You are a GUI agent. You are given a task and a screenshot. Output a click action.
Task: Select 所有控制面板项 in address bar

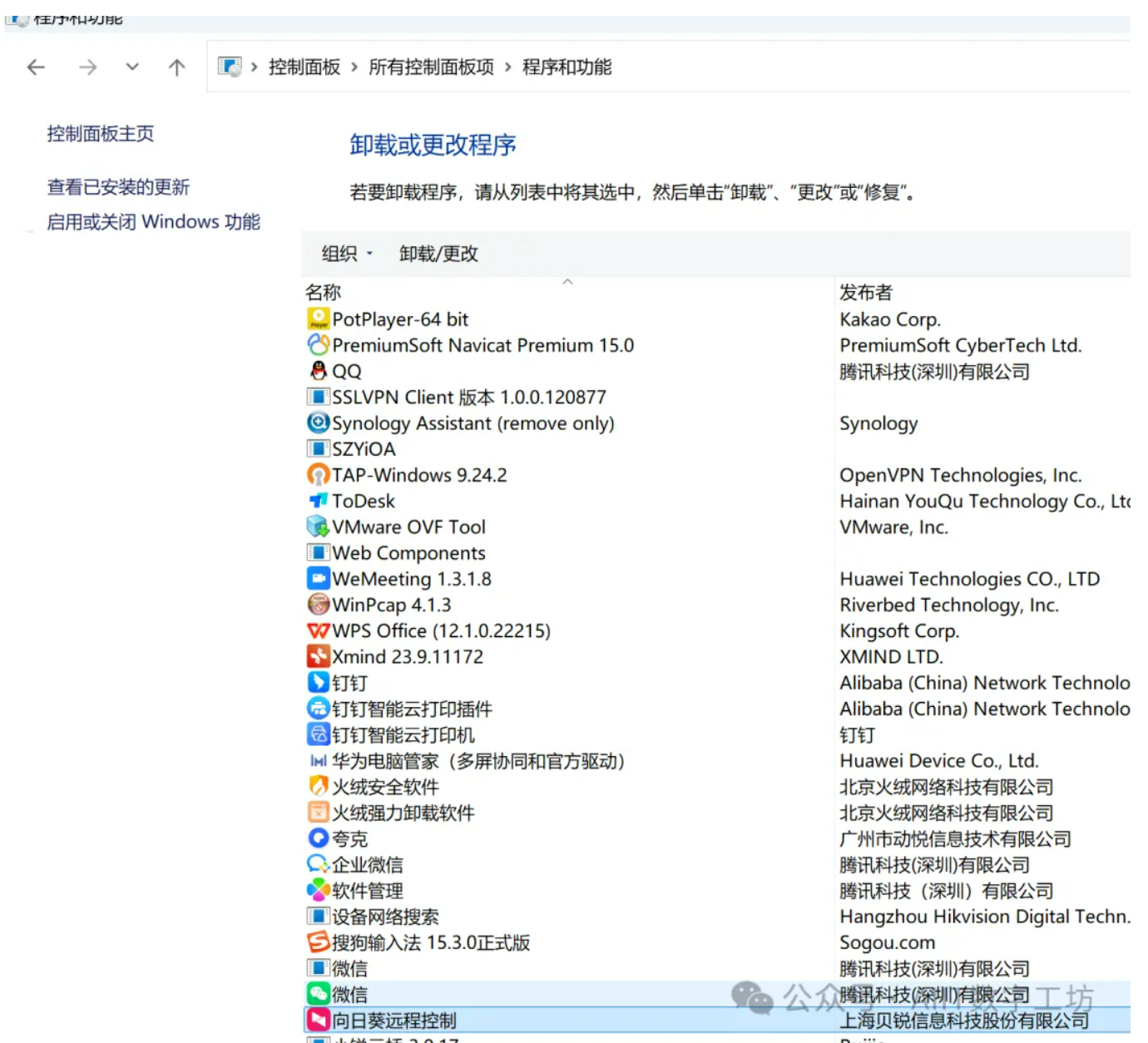431,67
